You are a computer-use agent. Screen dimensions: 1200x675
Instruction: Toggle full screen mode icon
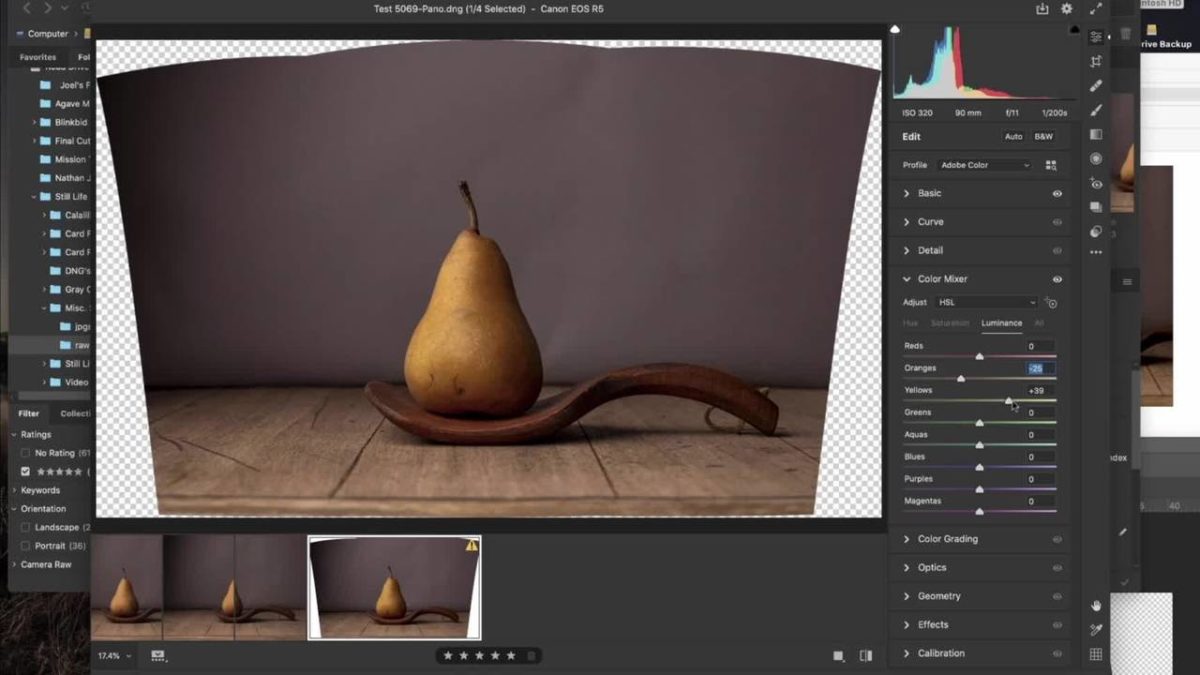(1096, 9)
